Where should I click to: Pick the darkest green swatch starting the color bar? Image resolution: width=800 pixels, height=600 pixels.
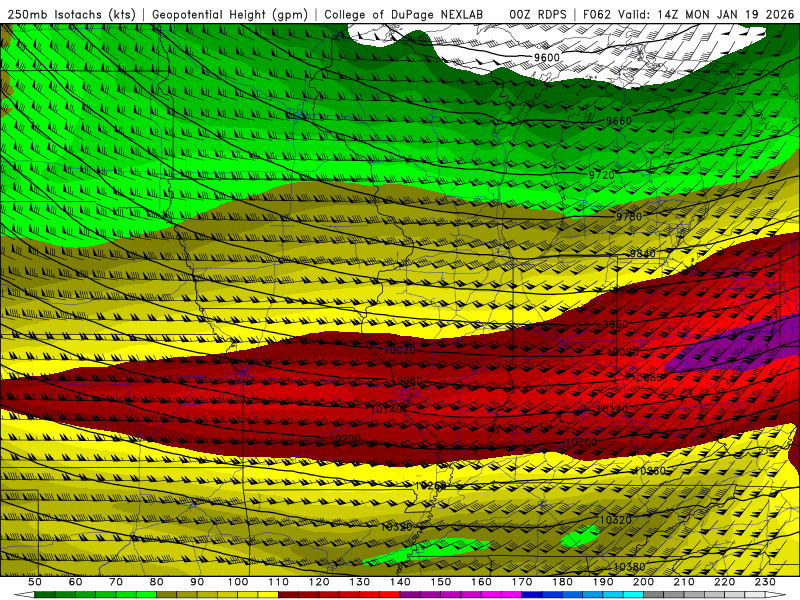click(x=45, y=595)
